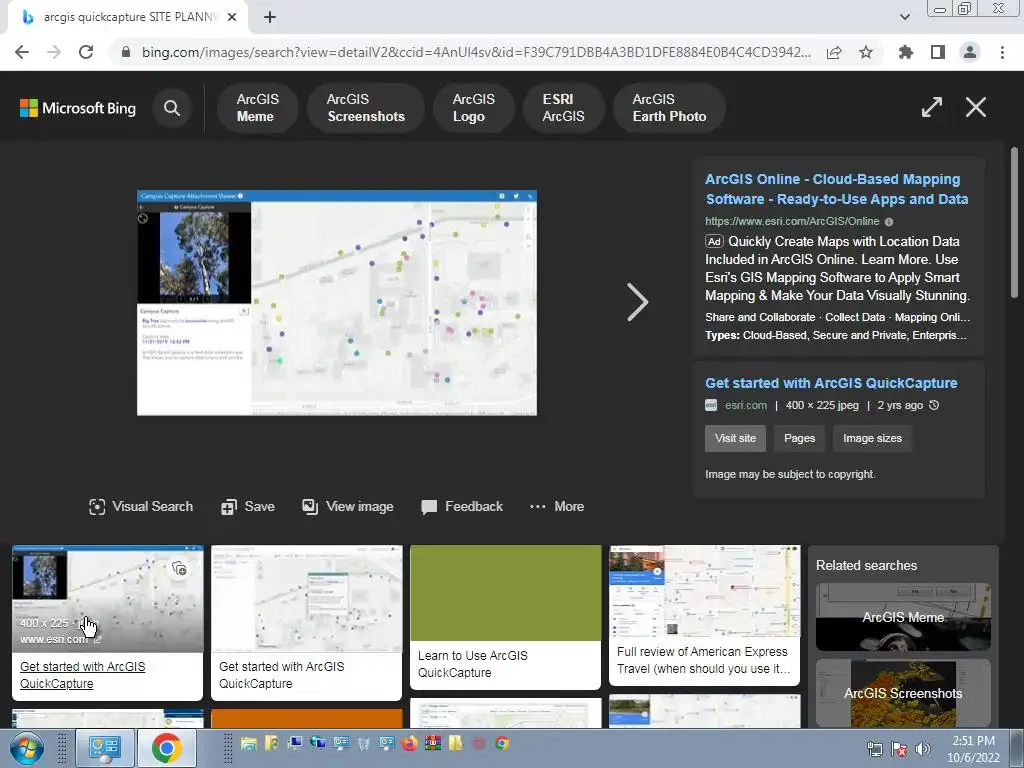1024x768 pixels.
Task: View site information via the lock icon
Action: click(x=126, y=52)
